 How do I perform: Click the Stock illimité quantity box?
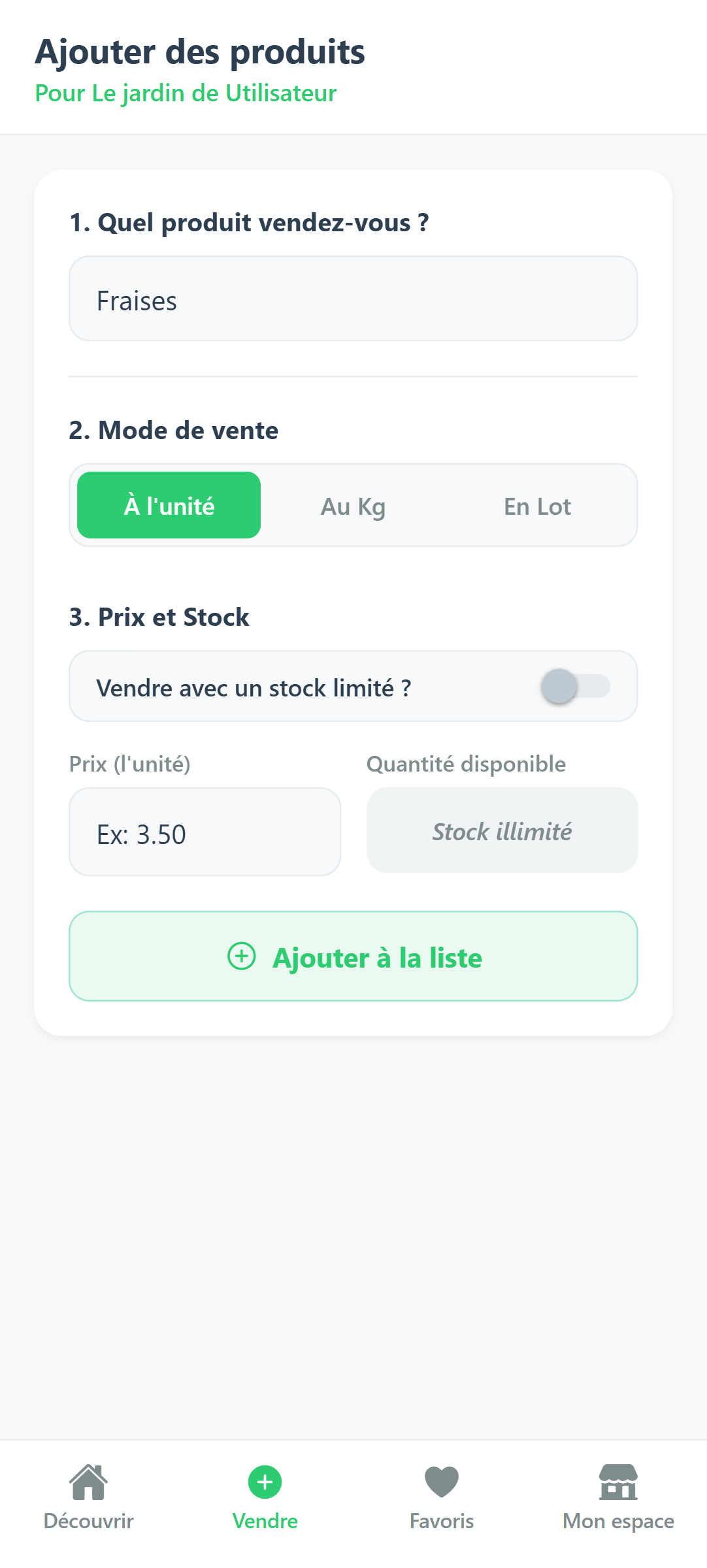(x=502, y=831)
